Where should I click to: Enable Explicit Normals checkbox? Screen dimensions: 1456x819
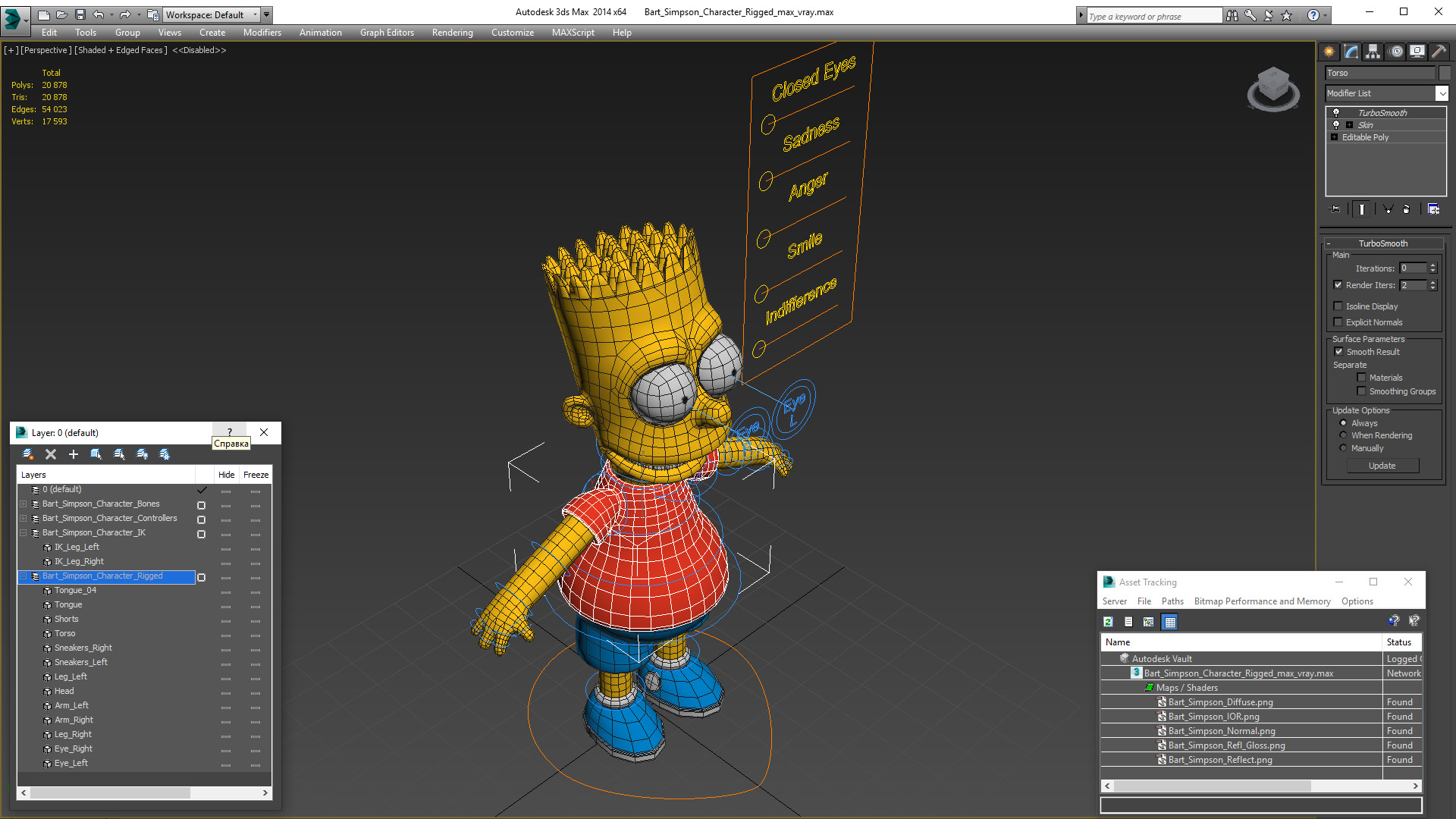coord(1338,322)
